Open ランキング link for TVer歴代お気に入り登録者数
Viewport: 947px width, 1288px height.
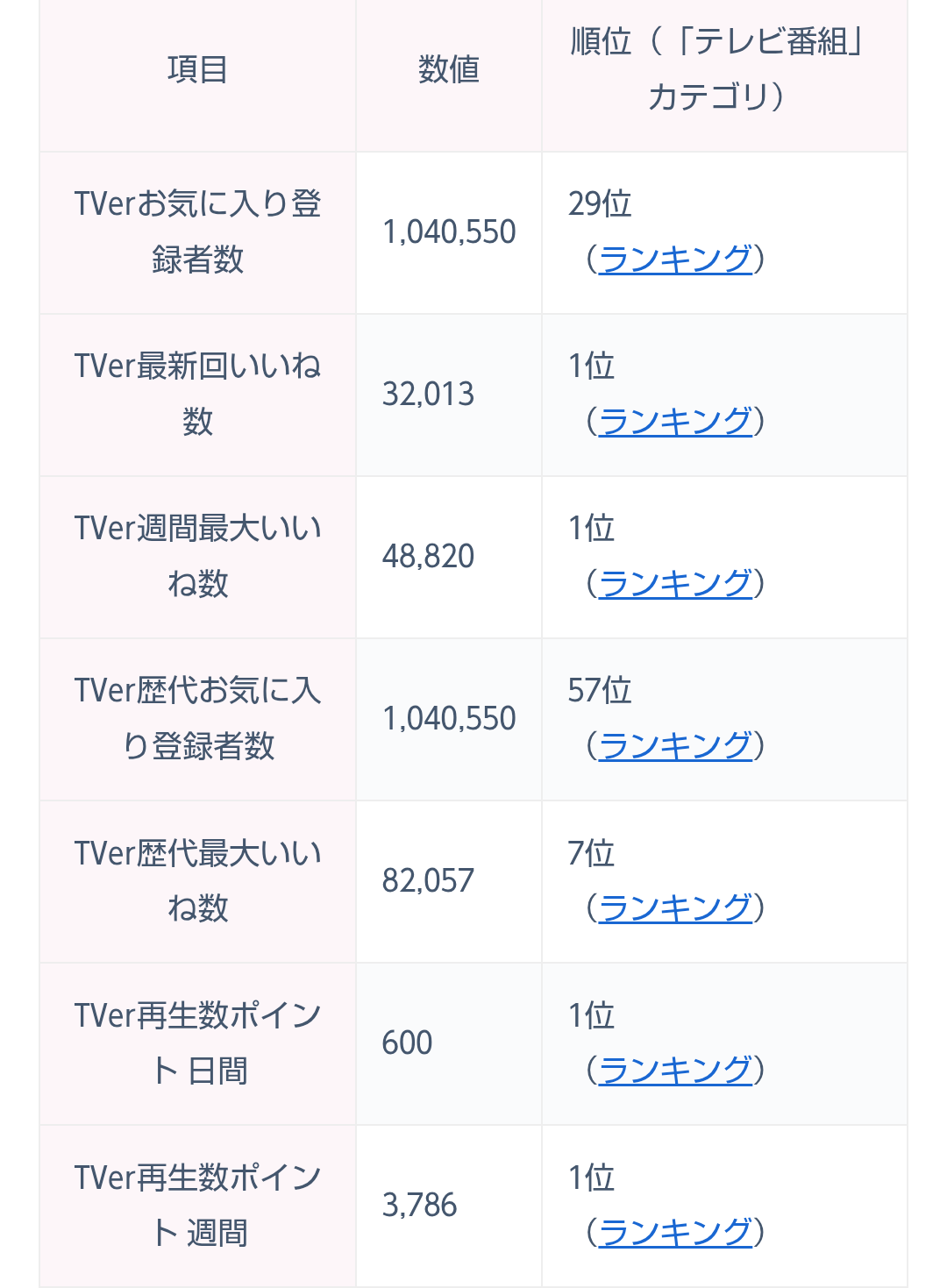(x=675, y=745)
